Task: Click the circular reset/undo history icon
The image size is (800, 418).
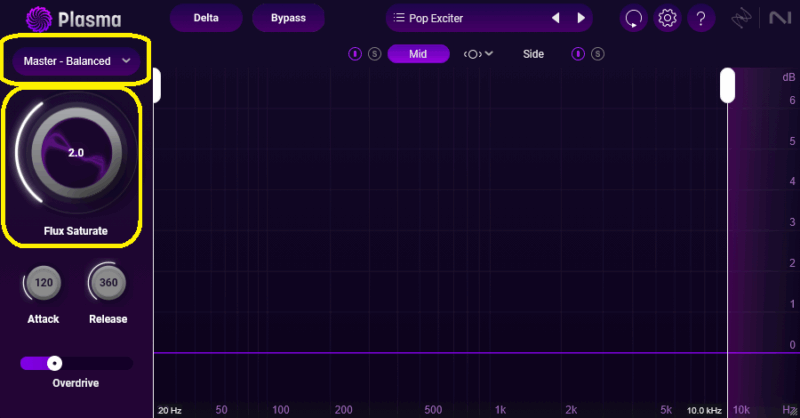Action: (633, 18)
